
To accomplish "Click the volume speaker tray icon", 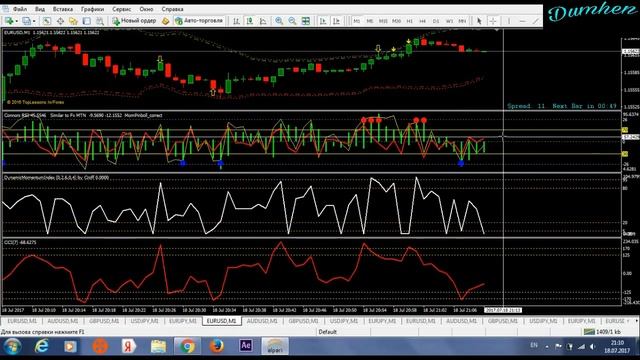I will [x=592, y=347].
